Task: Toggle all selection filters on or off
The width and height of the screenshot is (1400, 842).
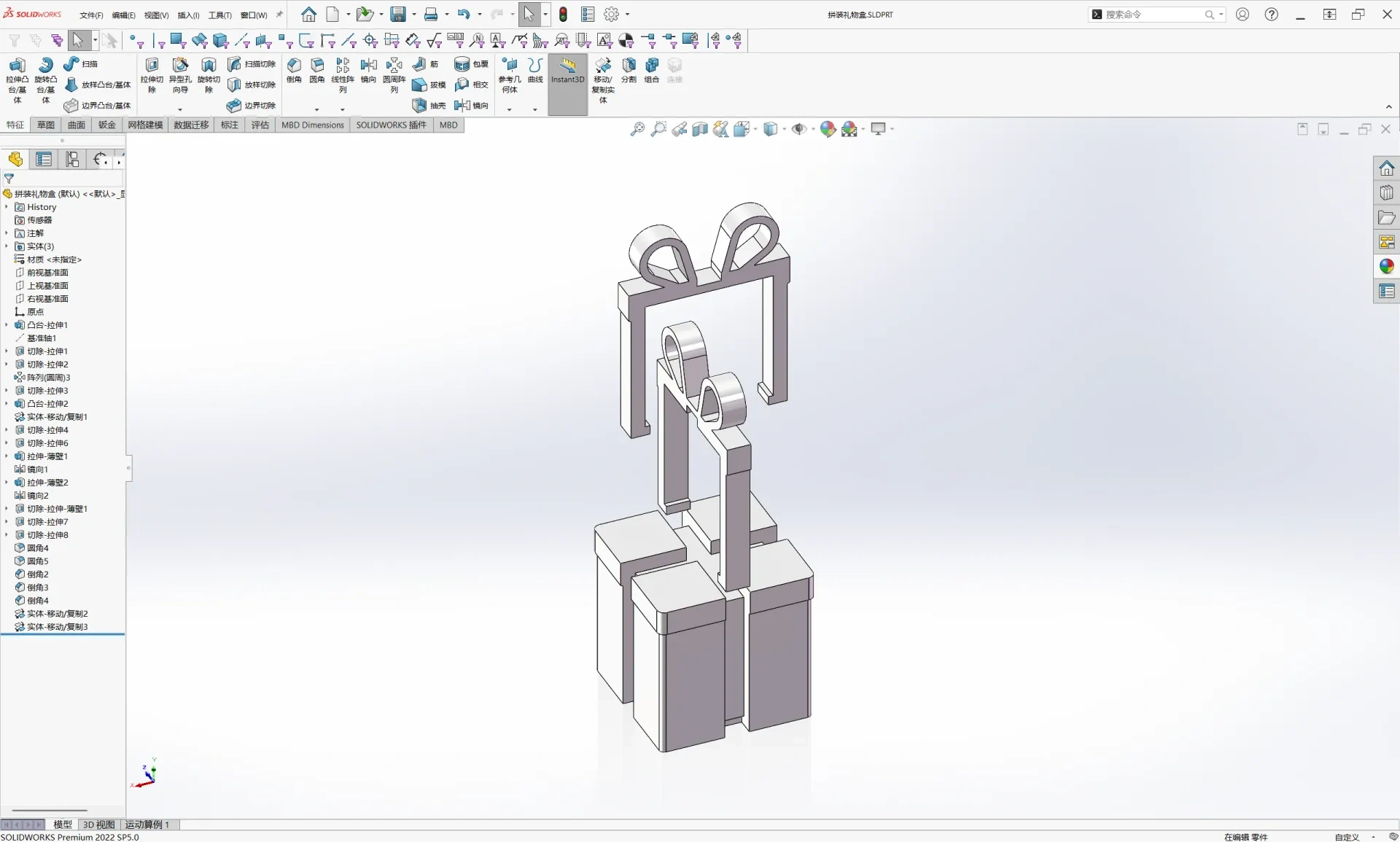Action: (x=15, y=41)
